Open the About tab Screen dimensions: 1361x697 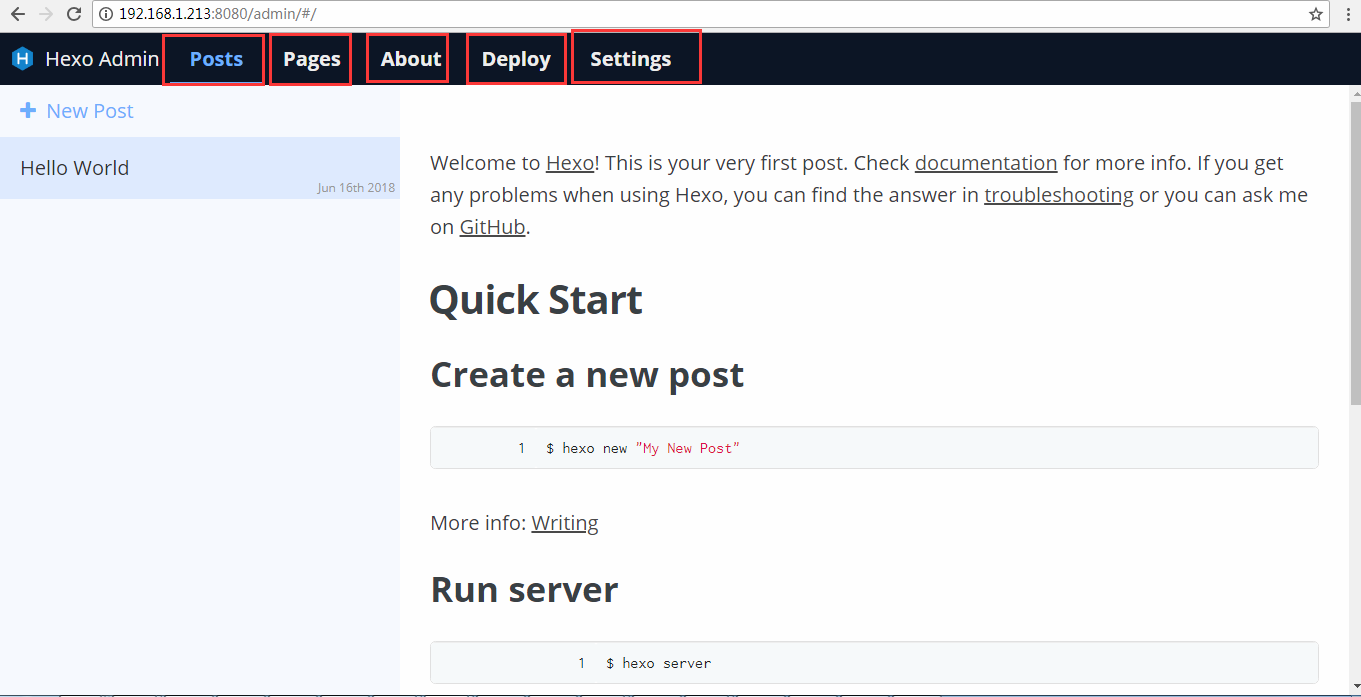tap(410, 59)
